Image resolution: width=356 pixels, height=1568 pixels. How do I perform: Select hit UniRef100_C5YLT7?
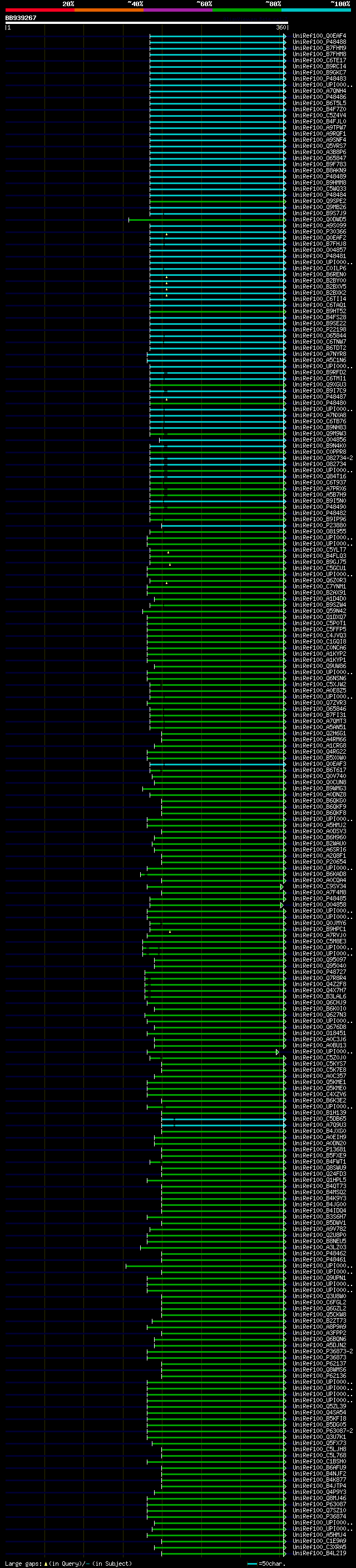coord(319,550)
